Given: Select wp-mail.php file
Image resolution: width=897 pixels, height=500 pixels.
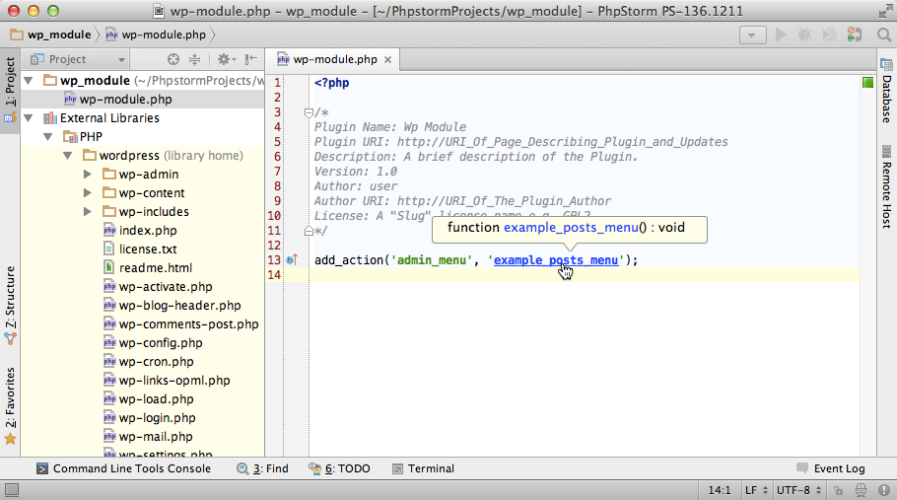Looking at the screenshot, I should pyautogui.click(x=148, y=436).
